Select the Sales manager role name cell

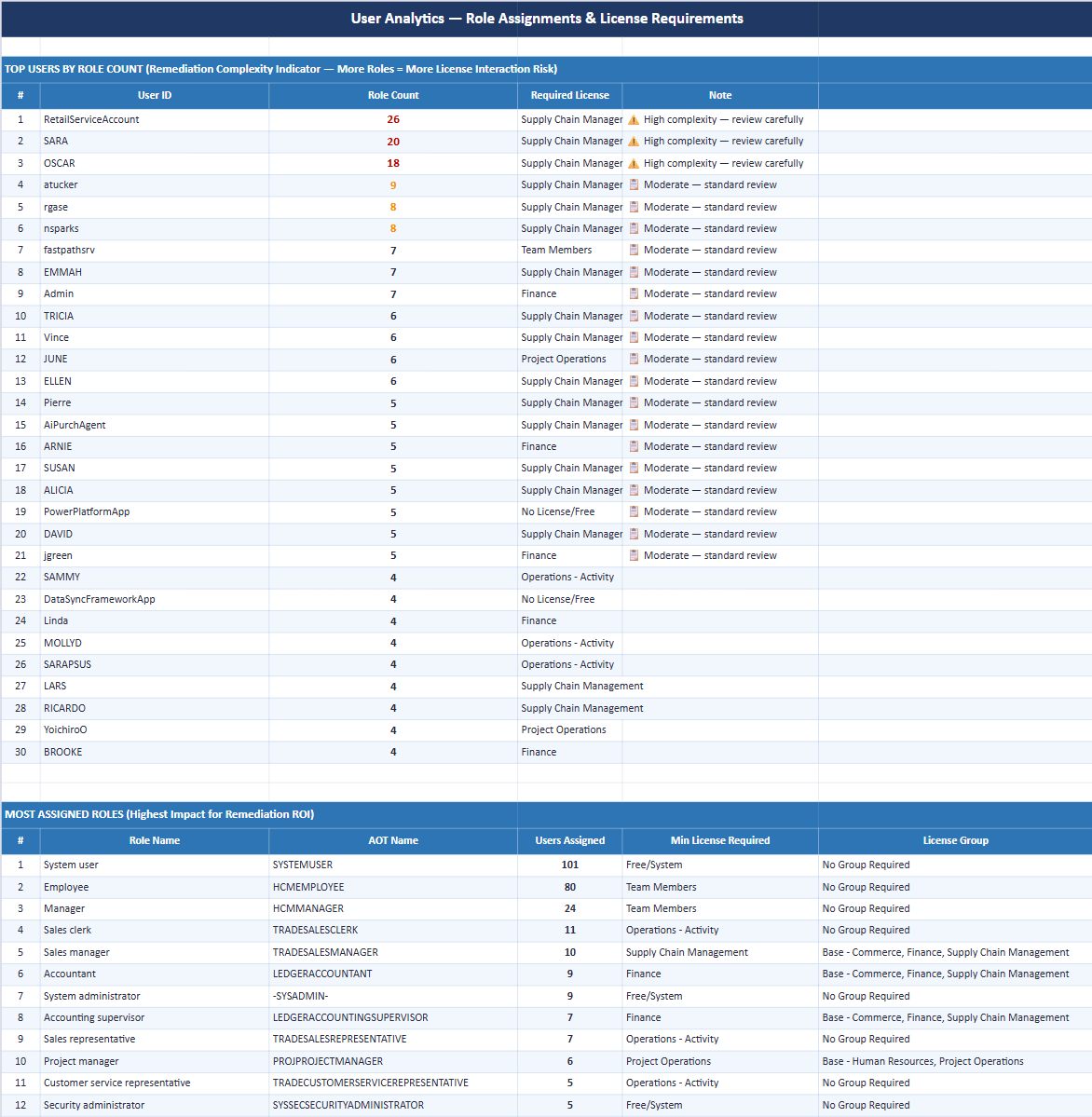pos(76,952)
